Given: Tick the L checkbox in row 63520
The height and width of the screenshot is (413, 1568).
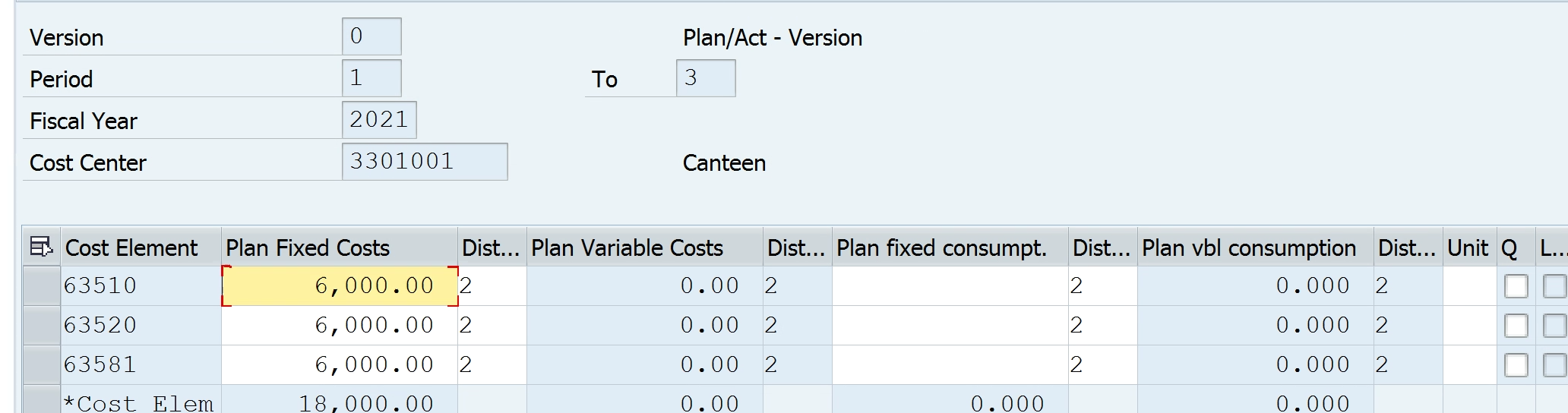Looking at the screenshot, I should 1554,326.
